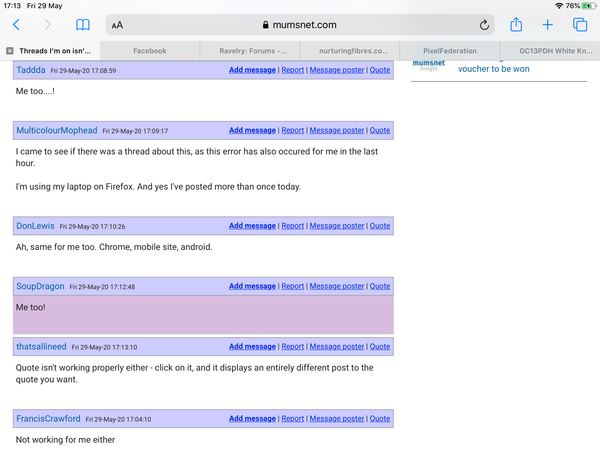Report DonLewis's post
Screen dimensions: 600x450
pos(293,226)
